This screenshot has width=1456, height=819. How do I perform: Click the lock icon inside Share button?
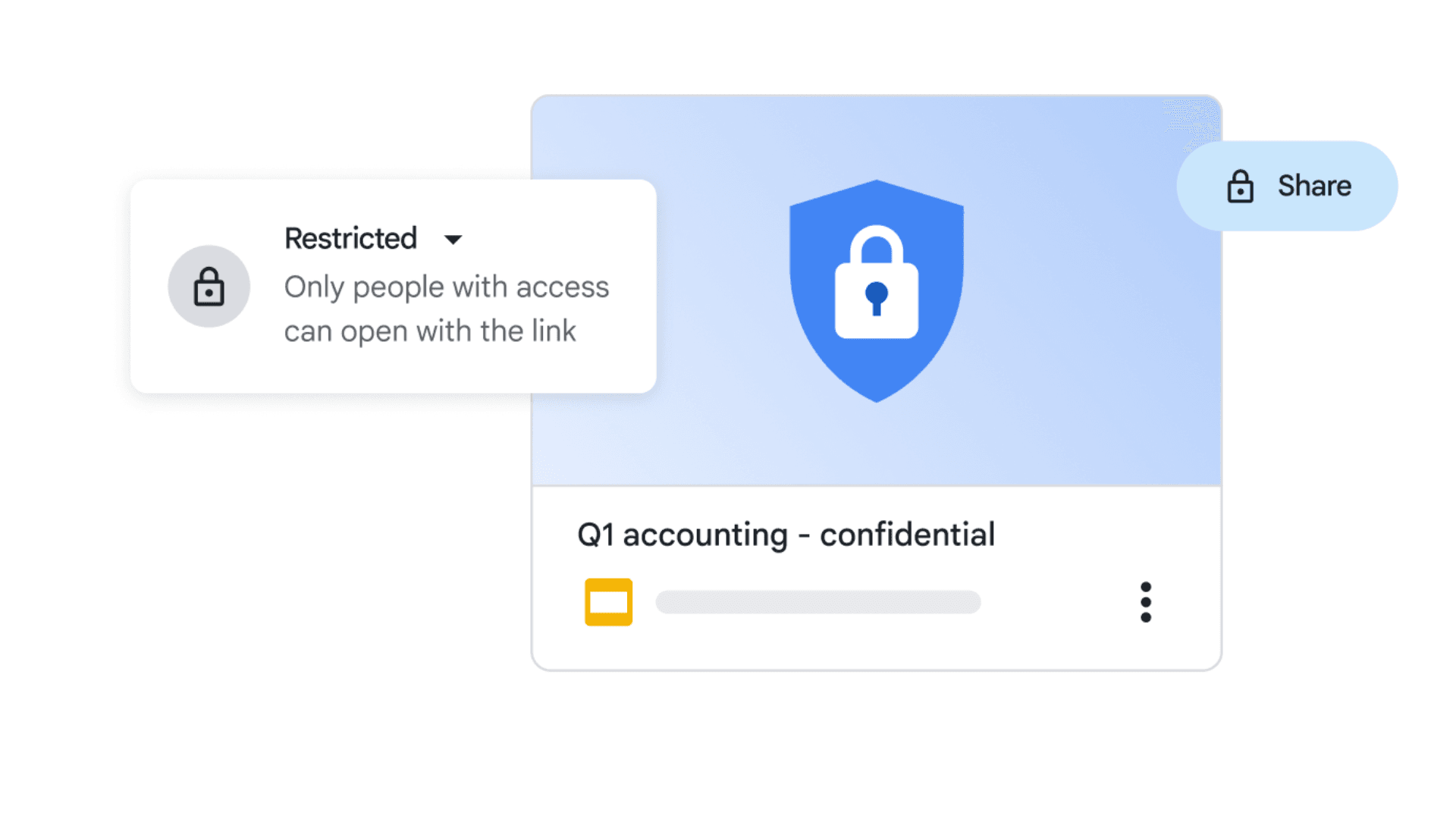[x=1240, y=187]
